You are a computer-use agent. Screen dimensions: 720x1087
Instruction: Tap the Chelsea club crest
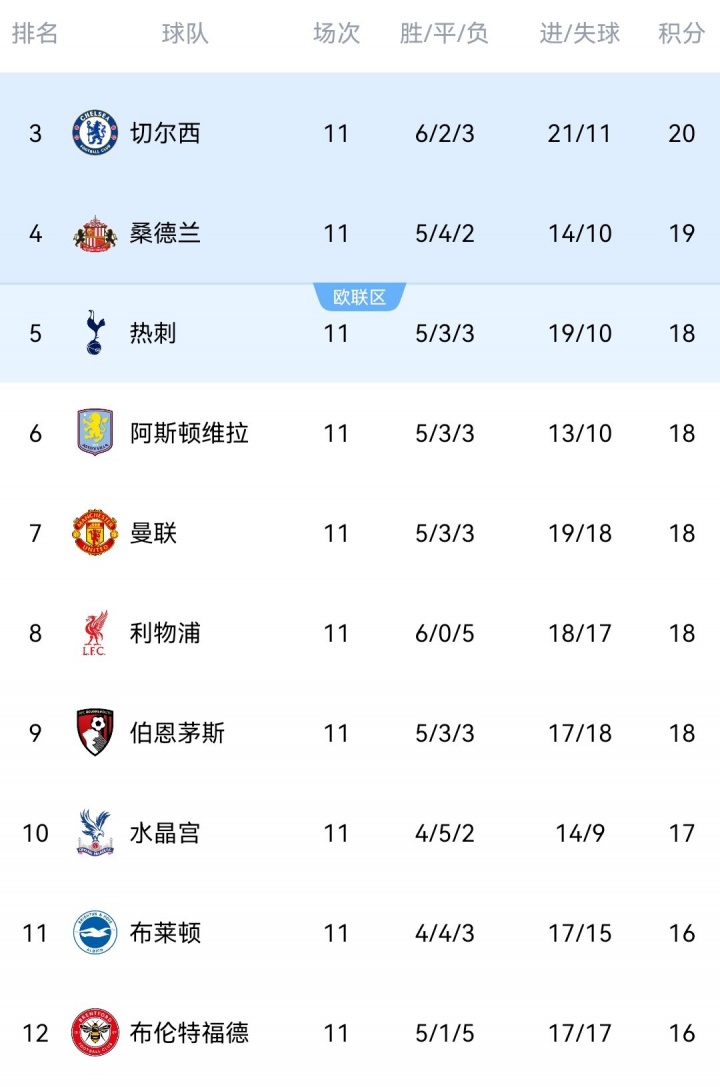[95, 133]
